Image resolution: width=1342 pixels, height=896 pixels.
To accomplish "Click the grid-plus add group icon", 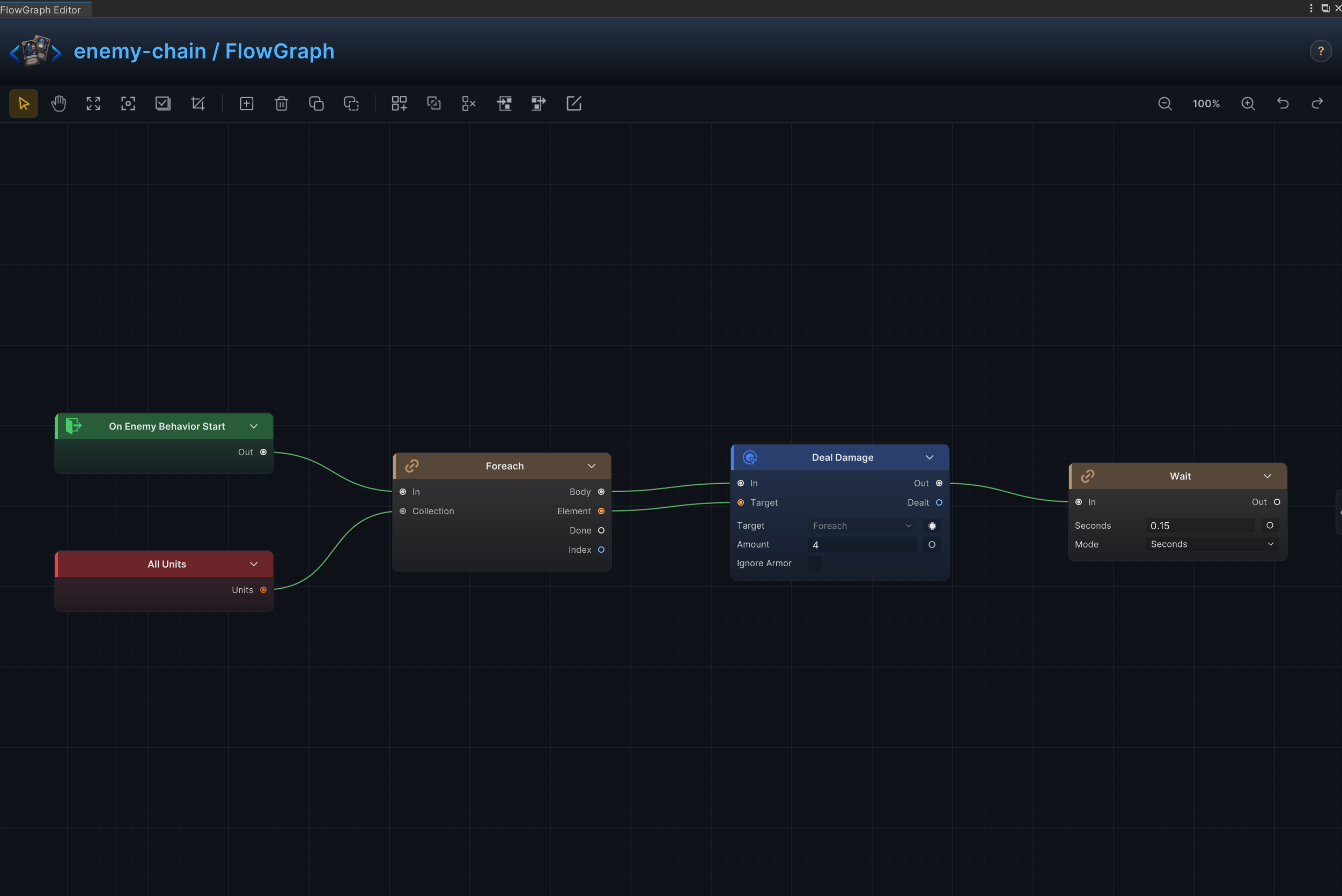I will (x=399, y=103).
